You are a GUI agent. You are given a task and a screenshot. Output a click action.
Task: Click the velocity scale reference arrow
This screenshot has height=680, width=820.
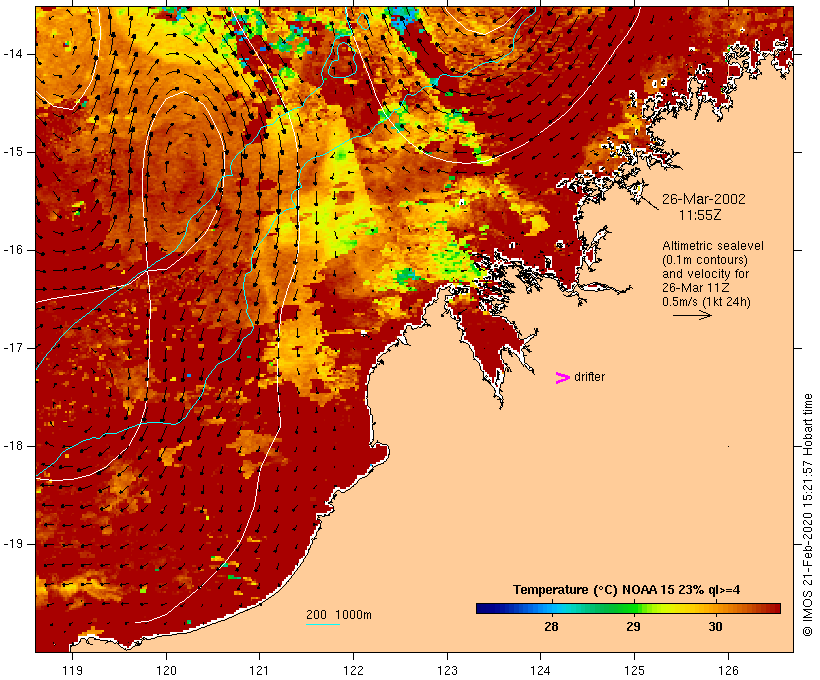tap(692, 315)
